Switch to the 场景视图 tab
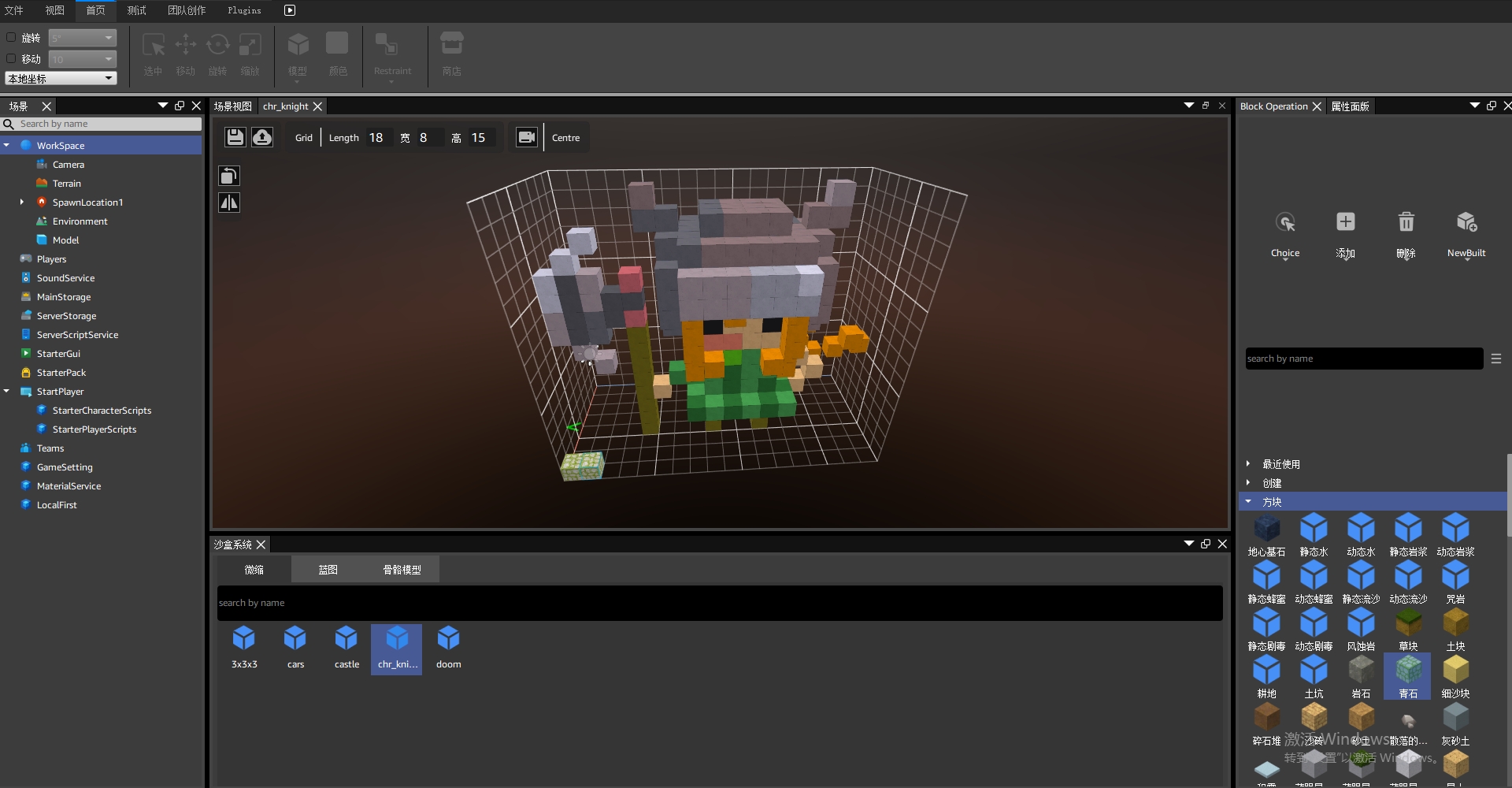This screenshot has height=788, width=1512. (233, 106)
